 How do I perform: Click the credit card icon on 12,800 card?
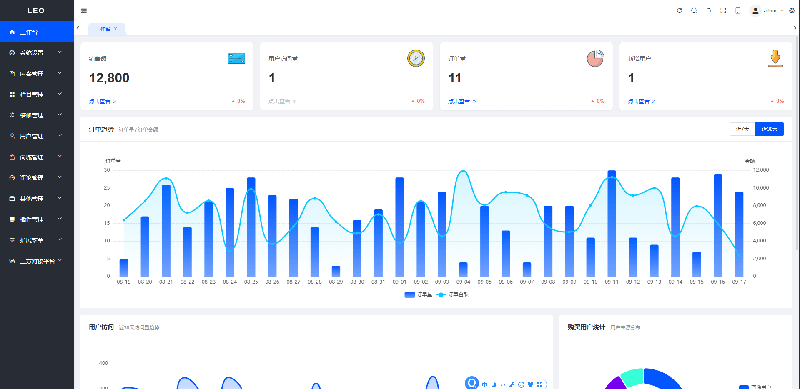236,59
